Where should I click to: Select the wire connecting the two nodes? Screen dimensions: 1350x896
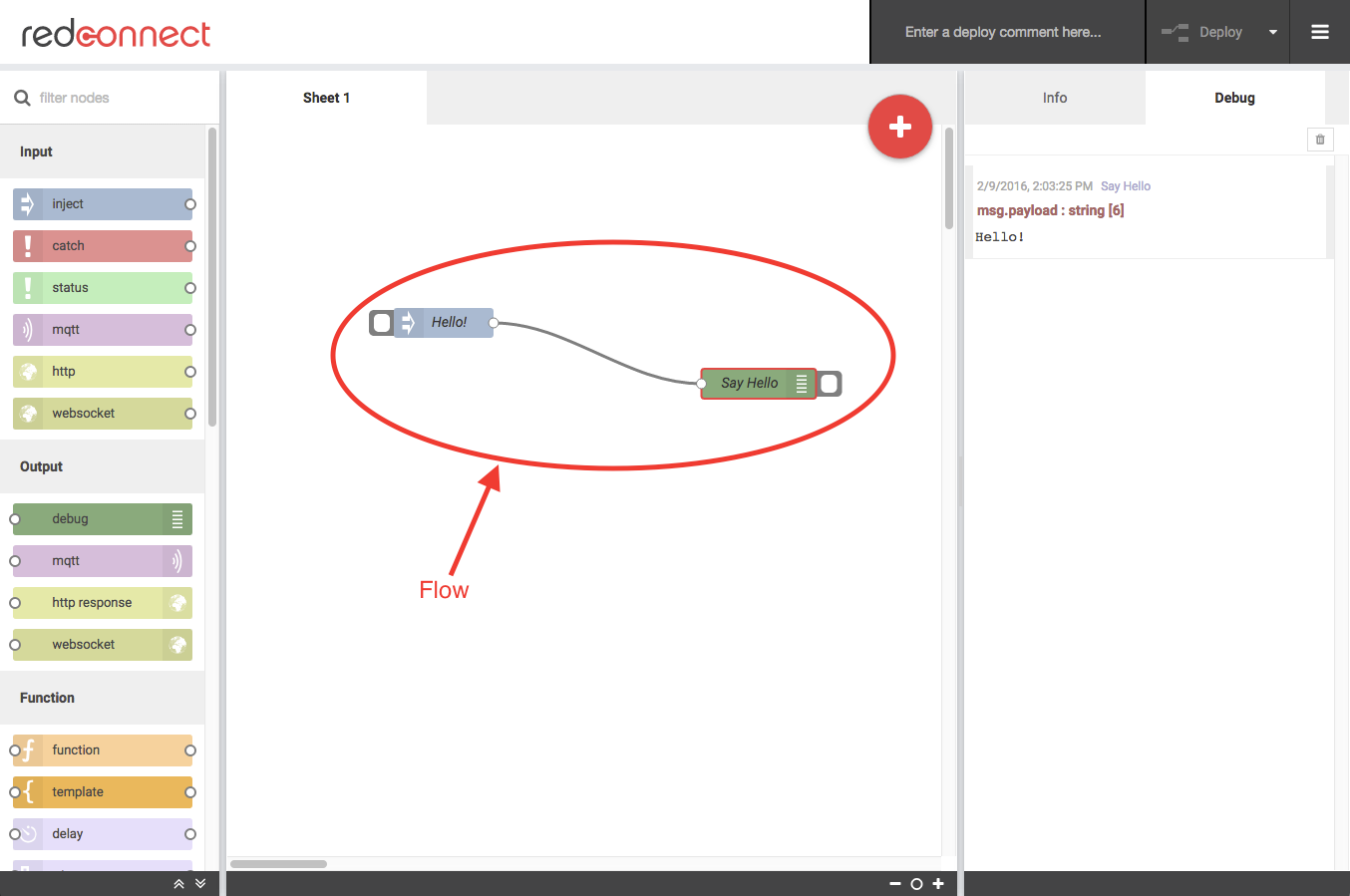point(598,353)
